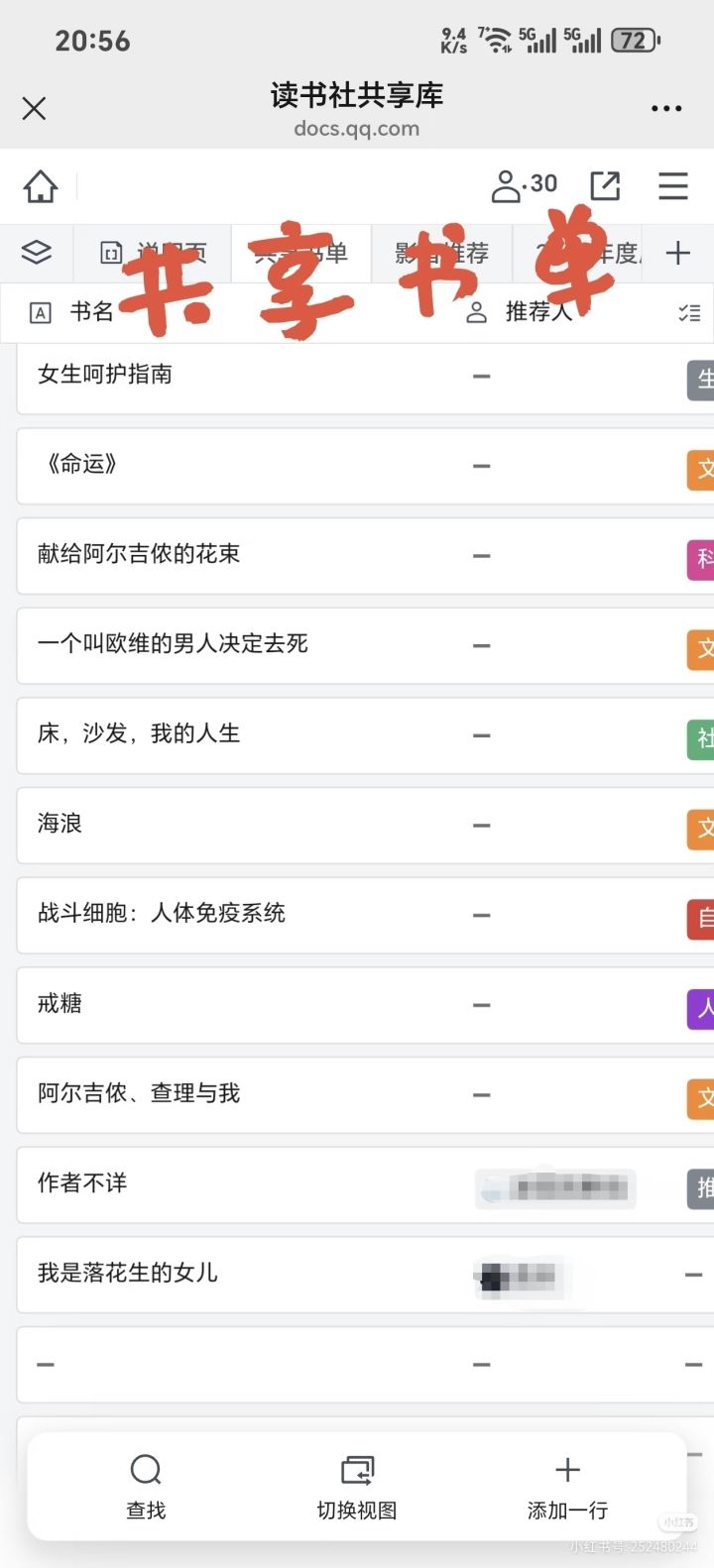Tap 切换视图 switch view icon
Image resolution: width=714 pixels, height=1568 pixels.
(357, 1487)
